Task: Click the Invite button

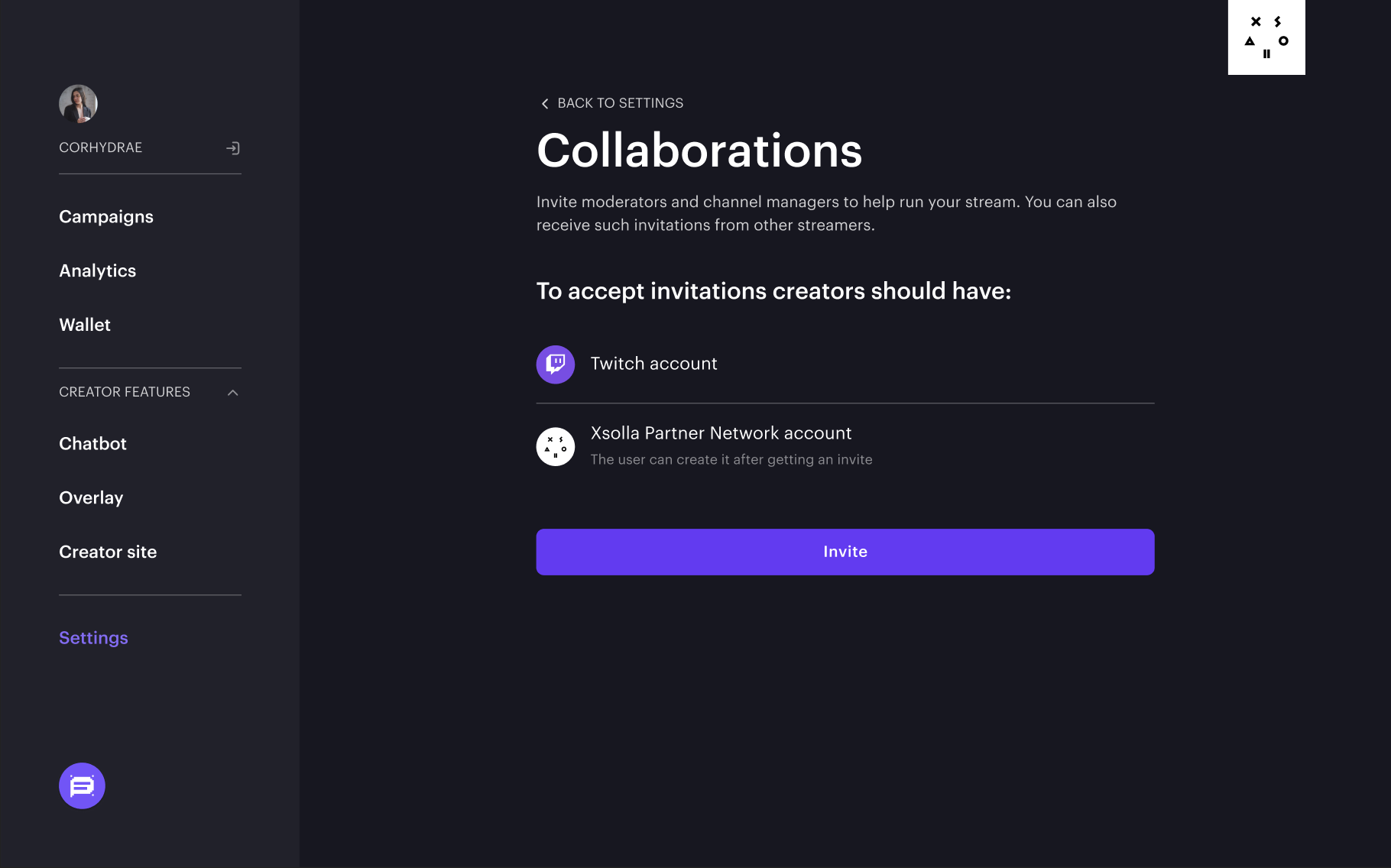Action: [x=845, y=552]
